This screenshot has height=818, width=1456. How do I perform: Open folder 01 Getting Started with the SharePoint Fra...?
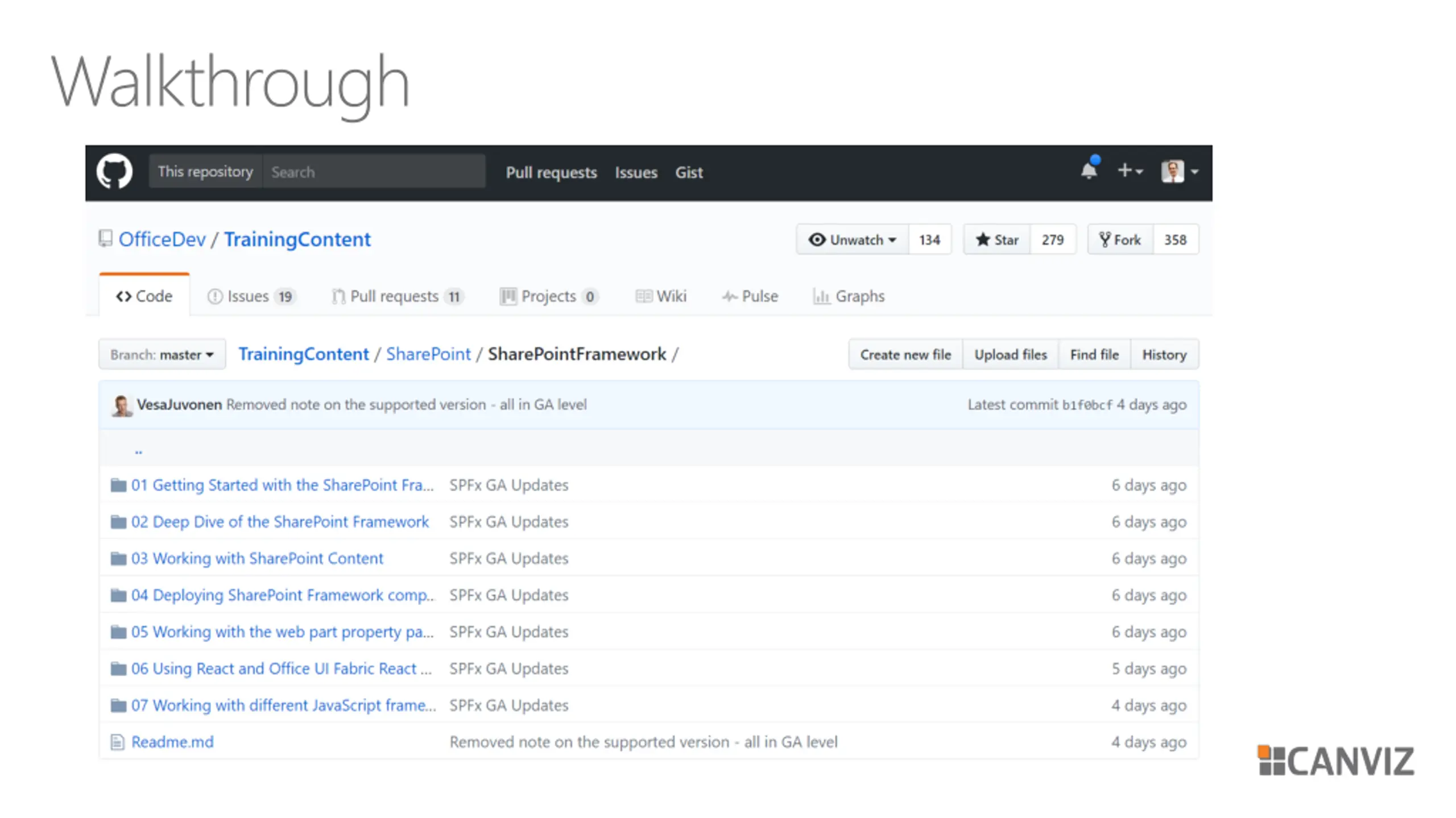coord(283,485)
